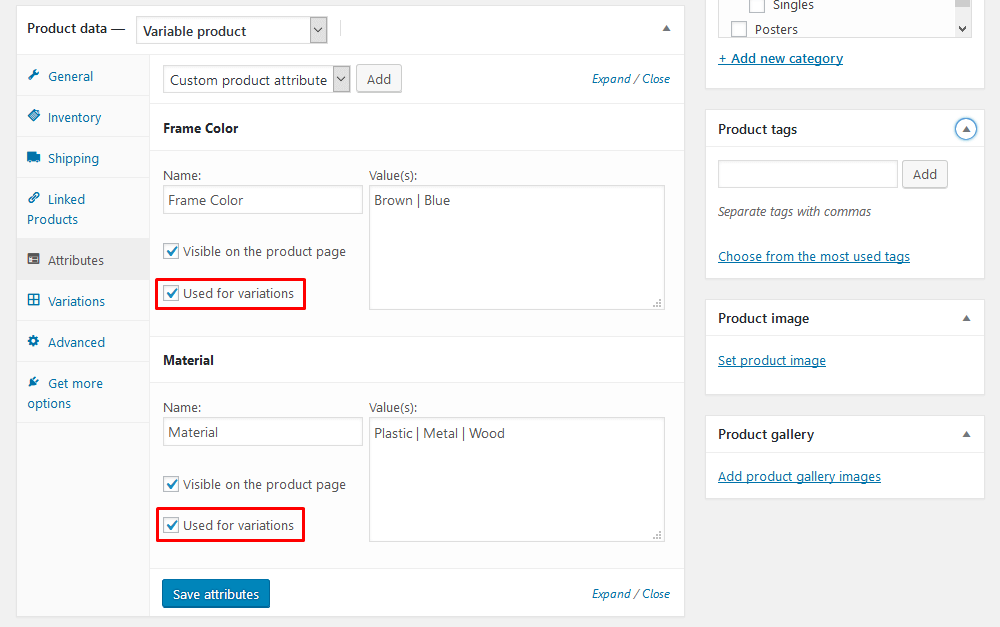Collapse the Product tags panel

pos(965,128)
